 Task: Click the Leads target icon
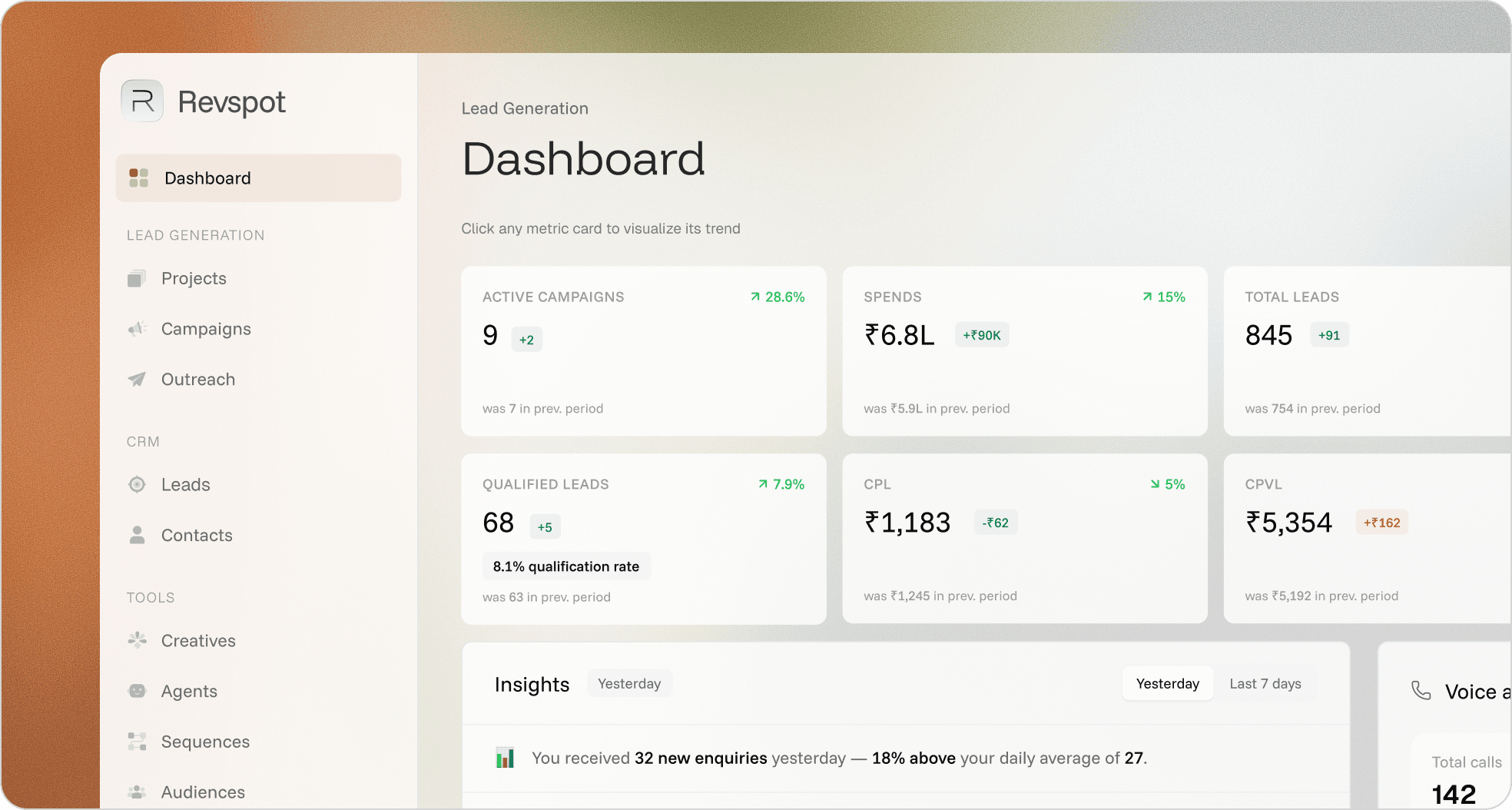(137, 484)
